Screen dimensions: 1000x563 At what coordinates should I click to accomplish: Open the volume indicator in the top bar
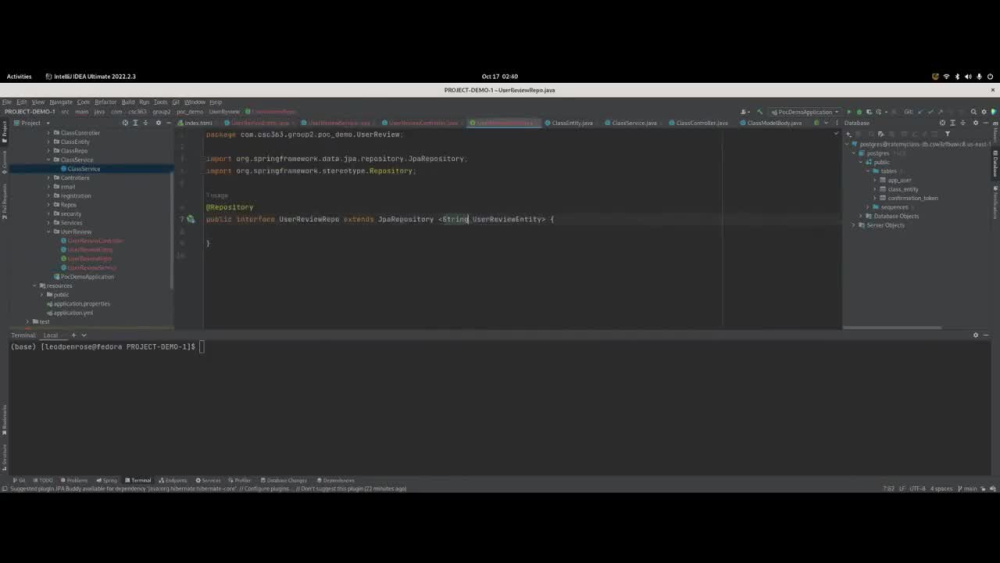tap(968, 77)
